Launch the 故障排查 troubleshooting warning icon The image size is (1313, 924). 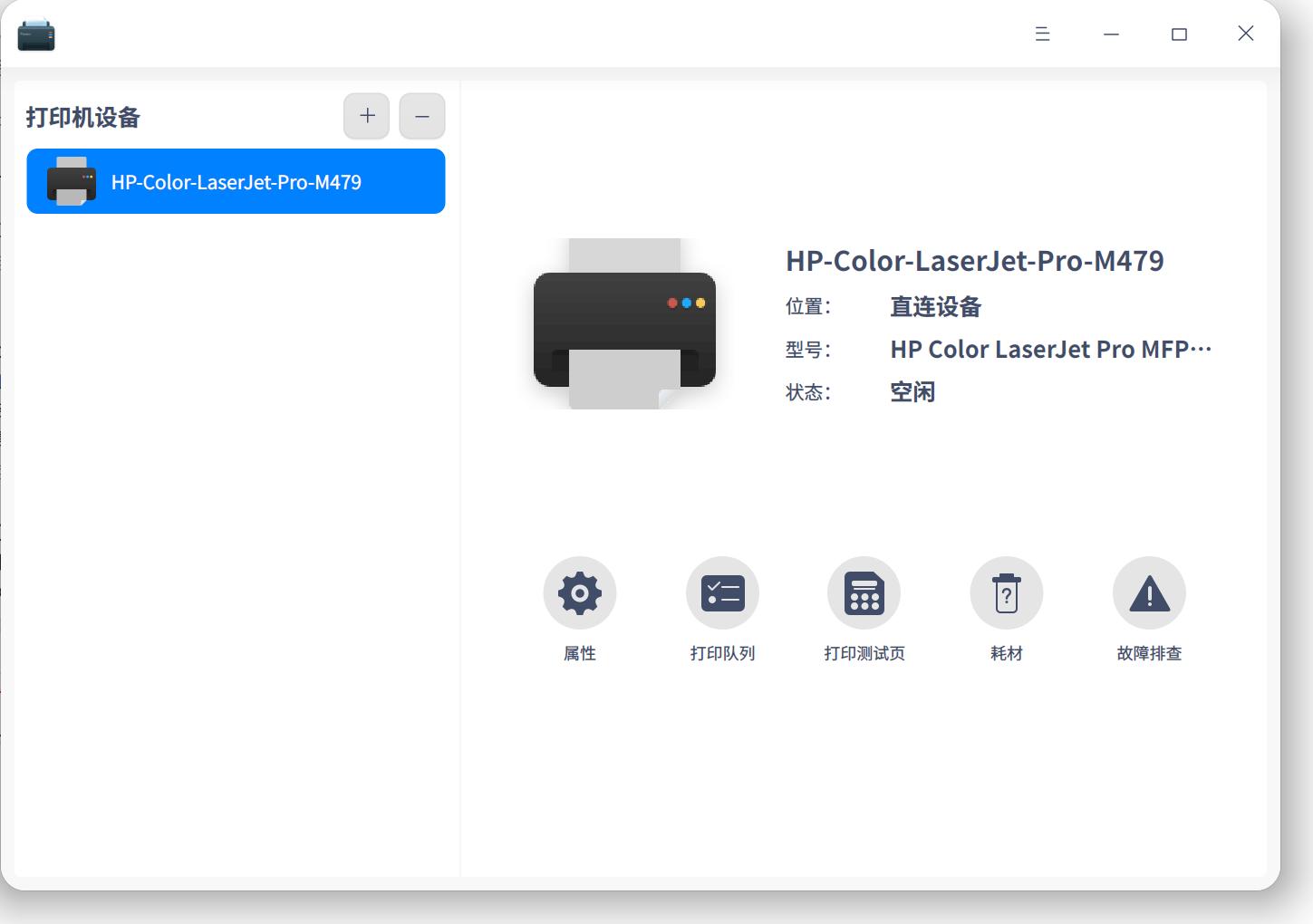(x=1149, y=593)
